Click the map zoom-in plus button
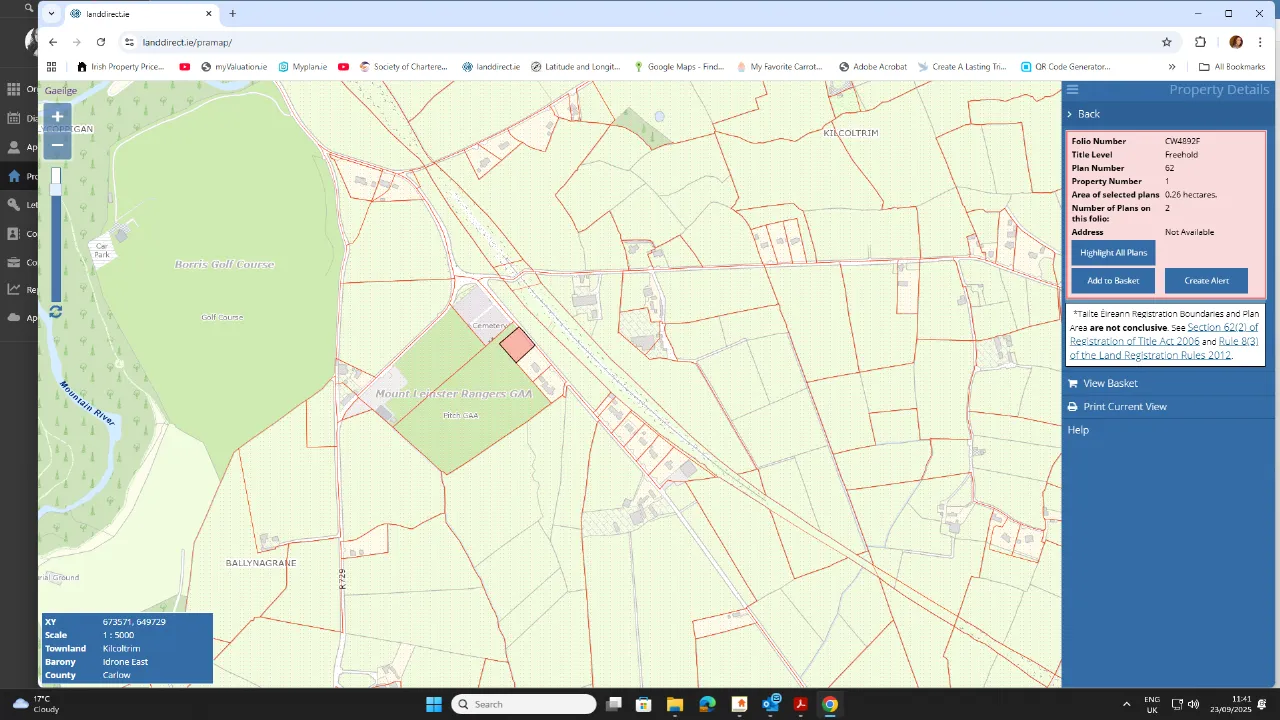Viewport: 1280px width, 720px height. pos(57,116)
